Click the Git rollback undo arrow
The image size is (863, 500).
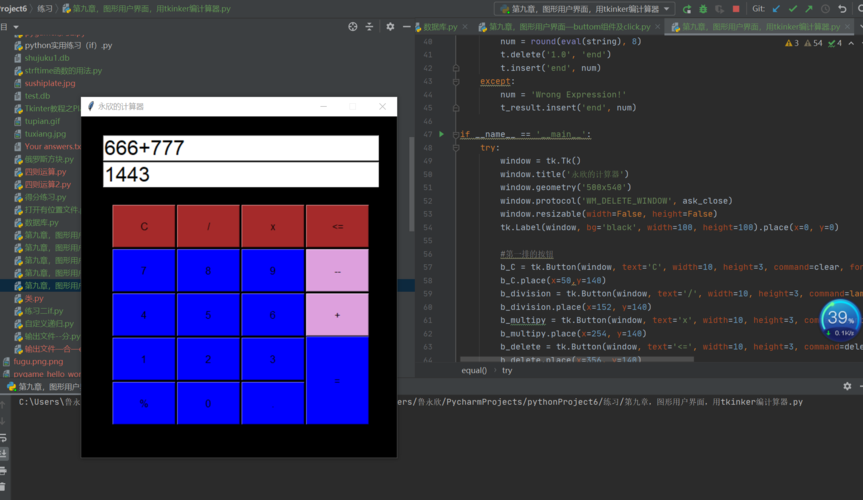click(x=842, y=9)
